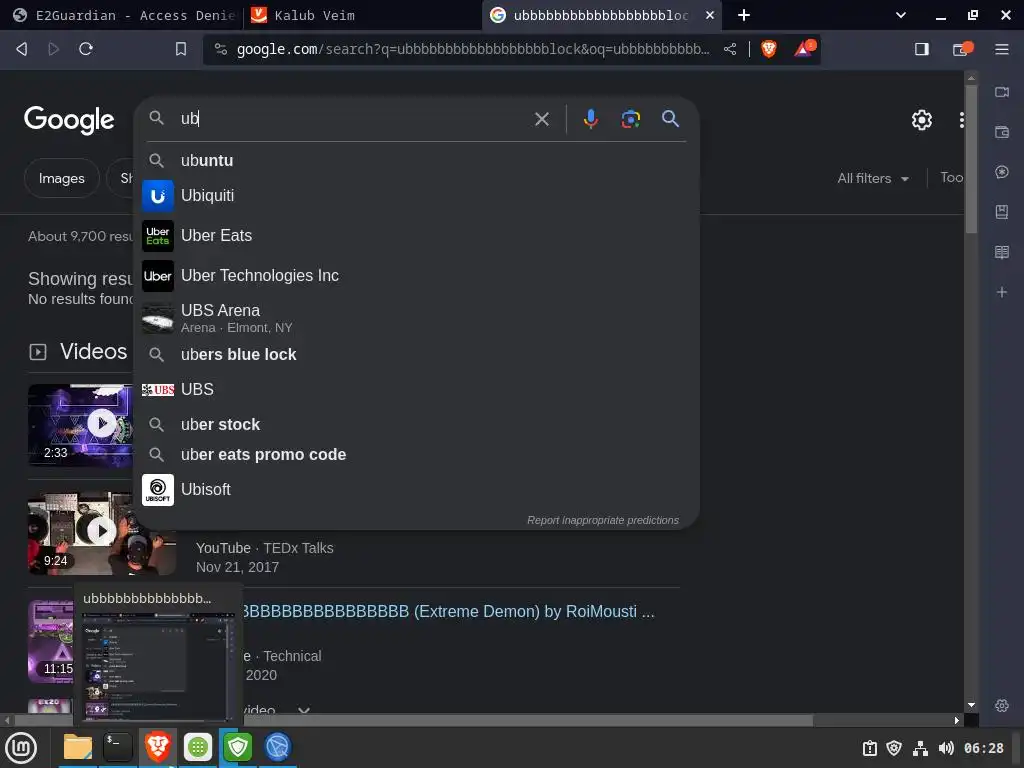Open sidebar bookmarks panel icon

[x=1002, y=212]
